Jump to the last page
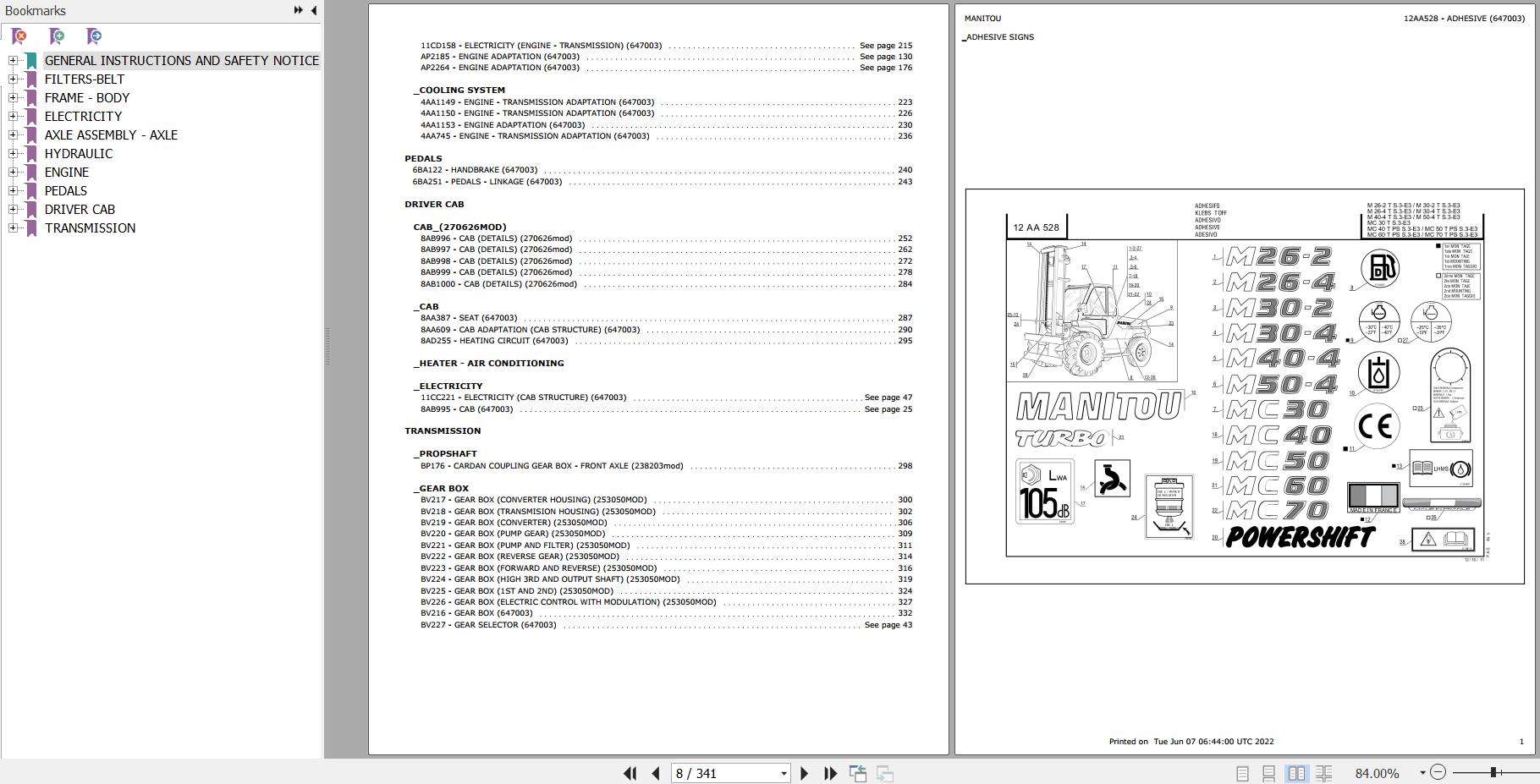 click(x=831, y=773)
